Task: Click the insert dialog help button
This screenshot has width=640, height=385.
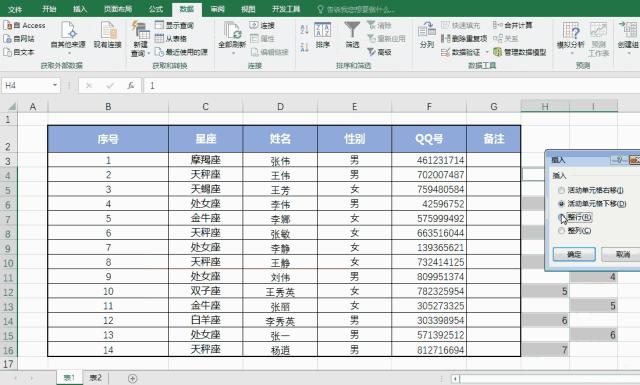Action: pyautogui.click(x=619, y=160)
